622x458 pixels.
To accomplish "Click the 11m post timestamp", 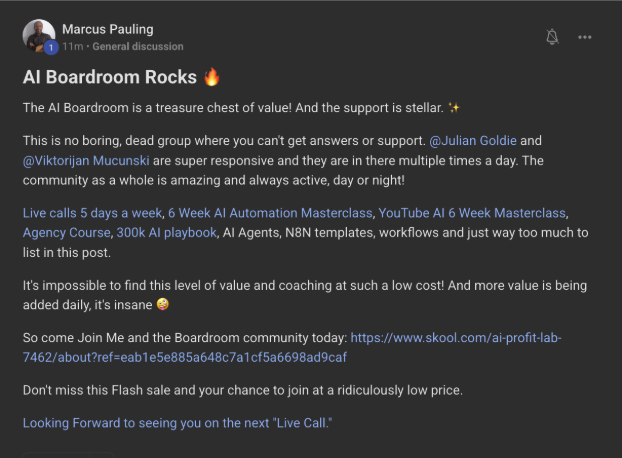I will [x=72, y=46].
